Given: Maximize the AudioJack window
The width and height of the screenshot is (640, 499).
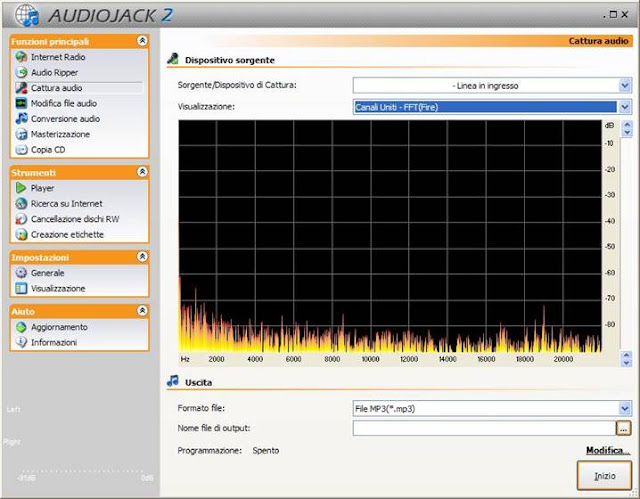Looking at the screenshot, I should [613, 15].
